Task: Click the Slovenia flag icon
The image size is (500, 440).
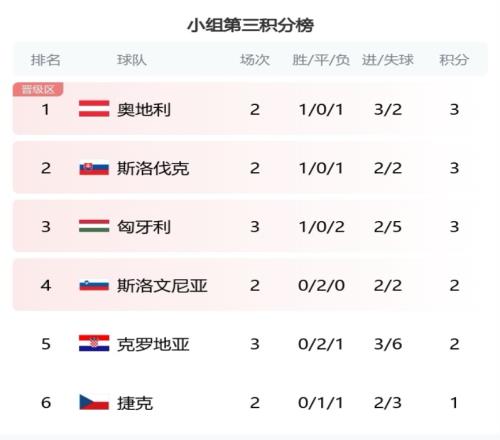Action: [94, 285]
